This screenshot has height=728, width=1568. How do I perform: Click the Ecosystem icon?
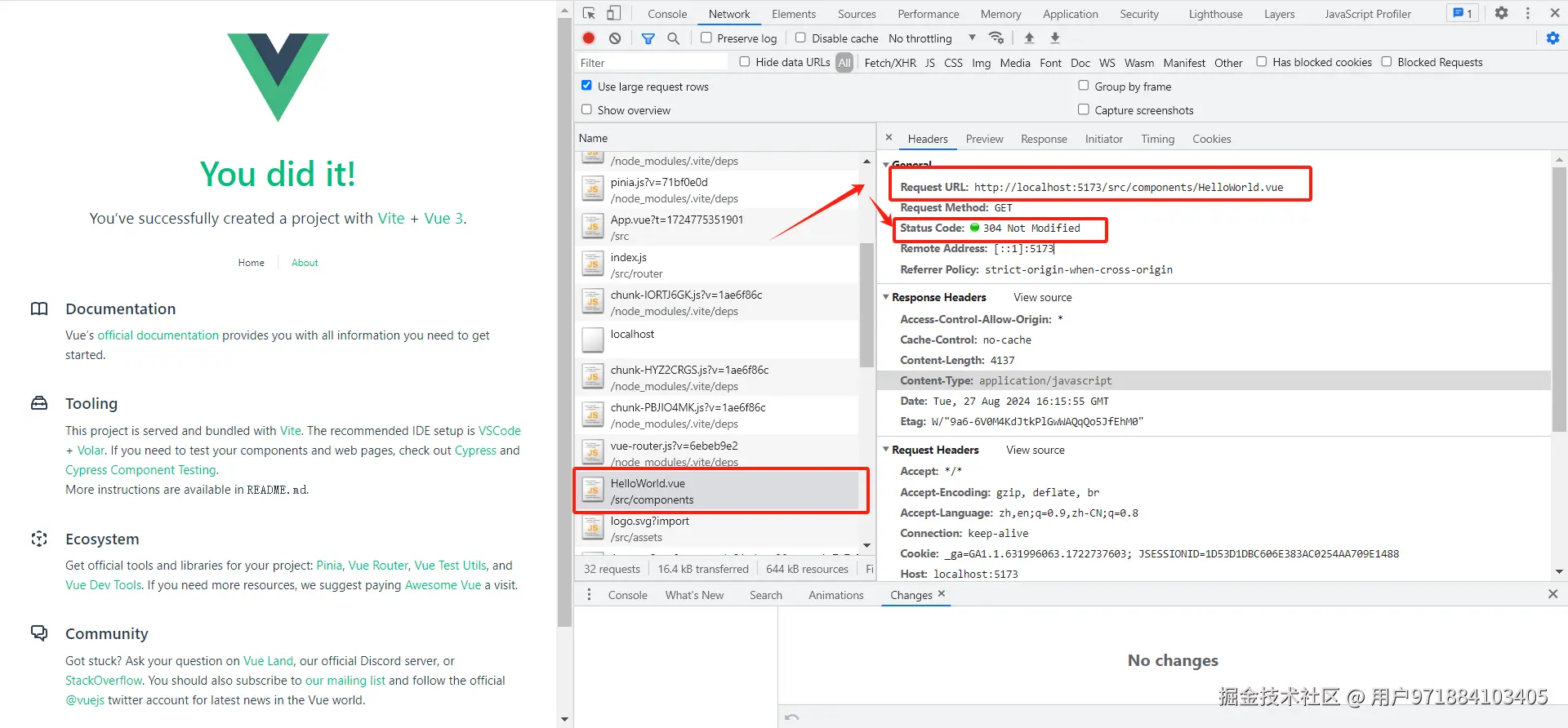point(39,539)
